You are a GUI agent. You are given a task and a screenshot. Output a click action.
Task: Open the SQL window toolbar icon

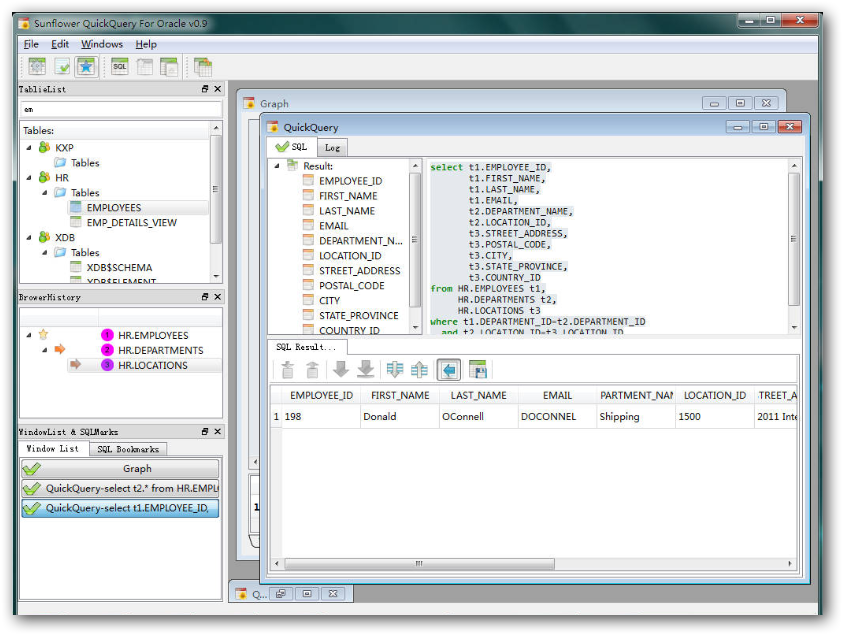click(x=119, y=67)
